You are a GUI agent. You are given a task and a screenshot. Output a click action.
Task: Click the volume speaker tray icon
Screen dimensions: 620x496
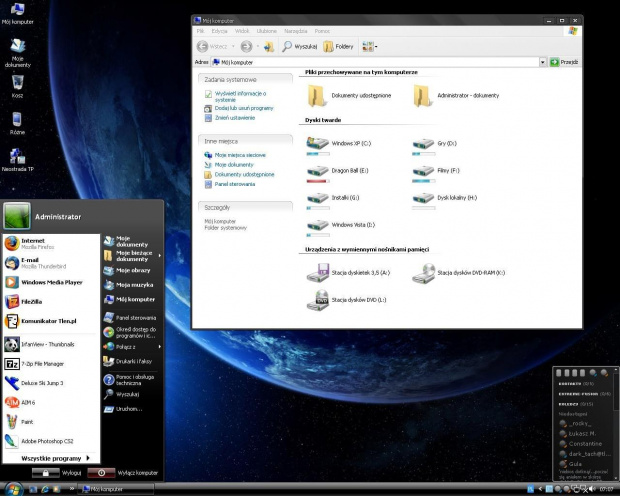click(593, 489)
